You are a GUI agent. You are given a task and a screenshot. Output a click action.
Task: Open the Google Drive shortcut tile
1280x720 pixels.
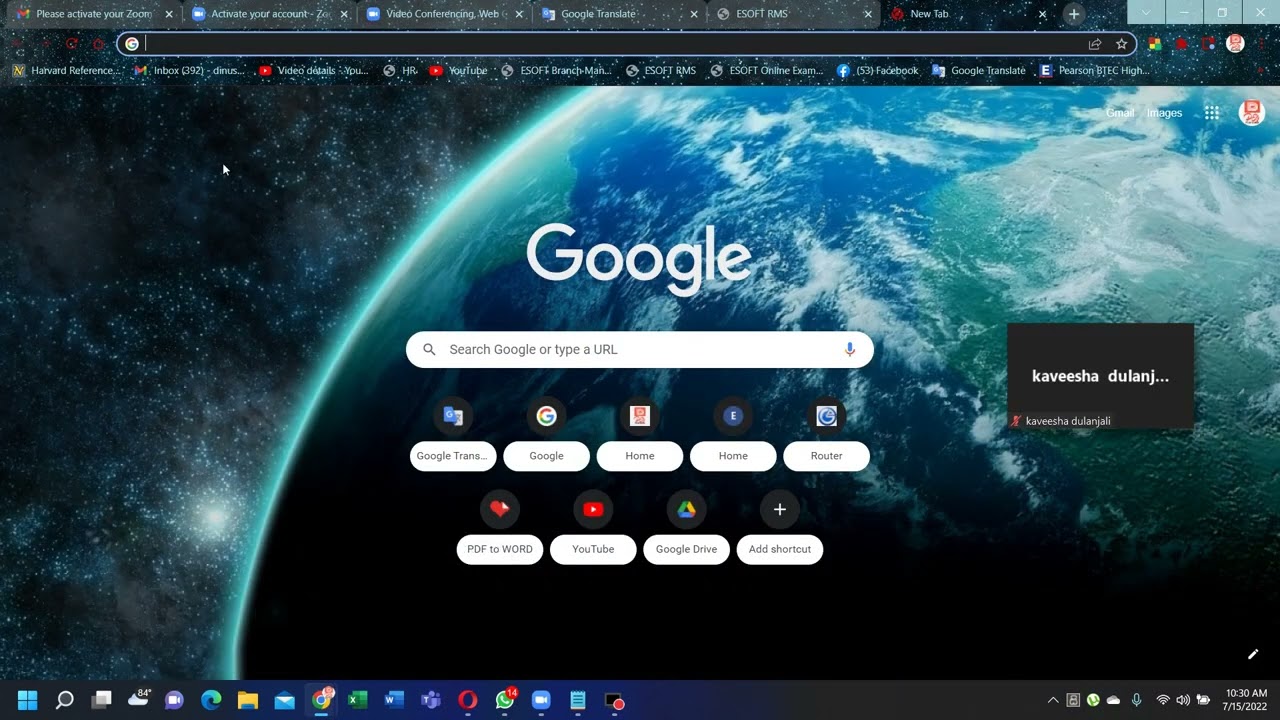click(x=687, y=528)
